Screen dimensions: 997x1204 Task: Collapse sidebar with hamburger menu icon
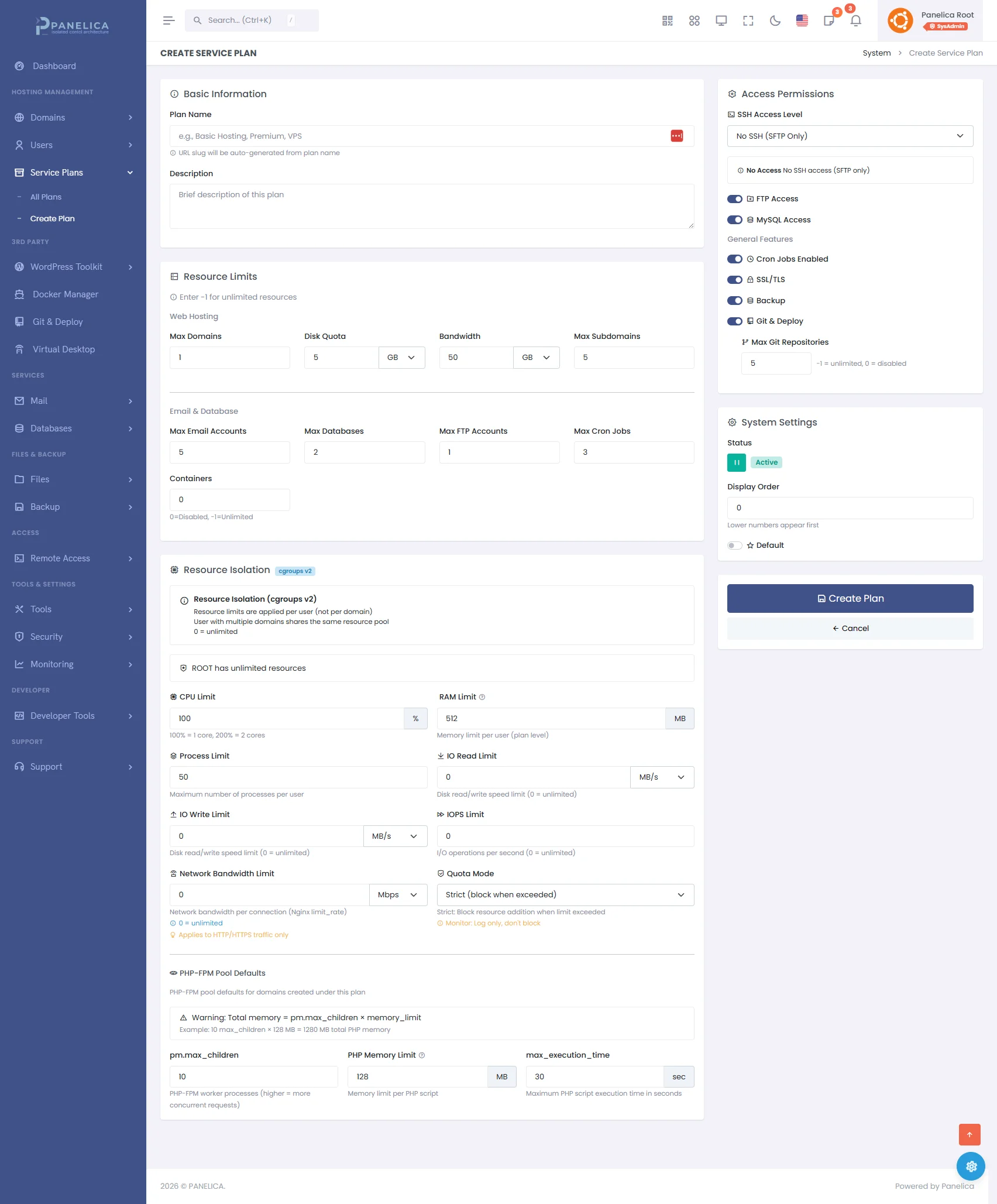[169, 20]
